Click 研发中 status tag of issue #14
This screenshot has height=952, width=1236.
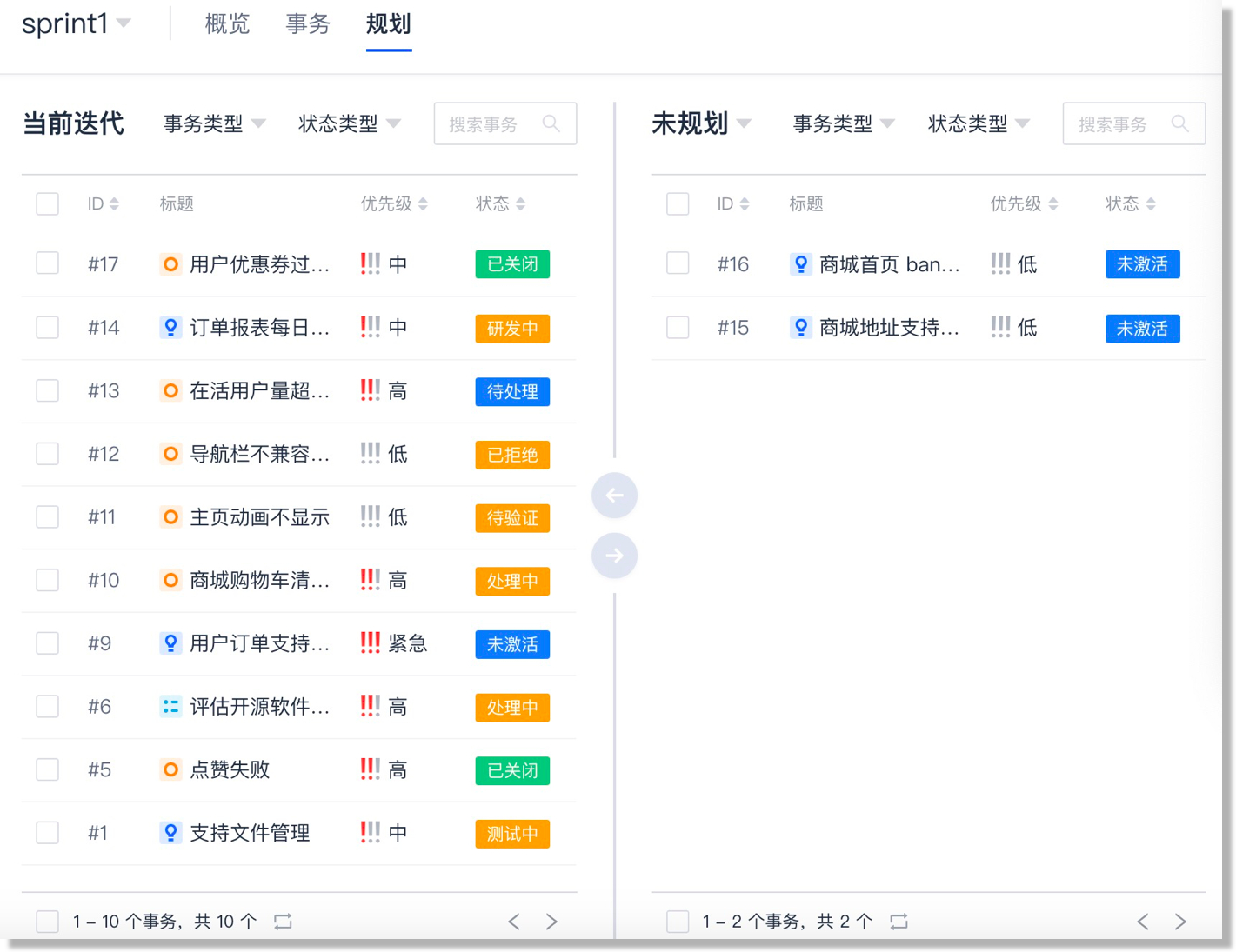[512, 329]
